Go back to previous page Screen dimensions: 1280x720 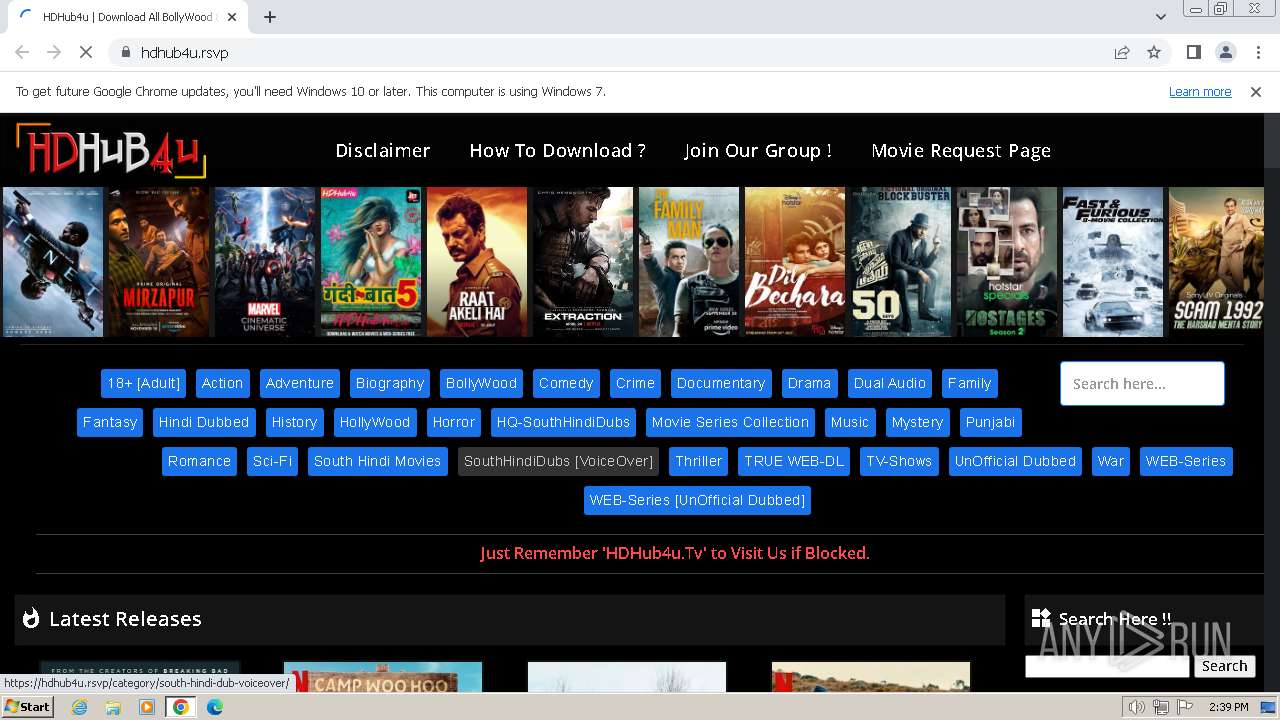point(22,52)
